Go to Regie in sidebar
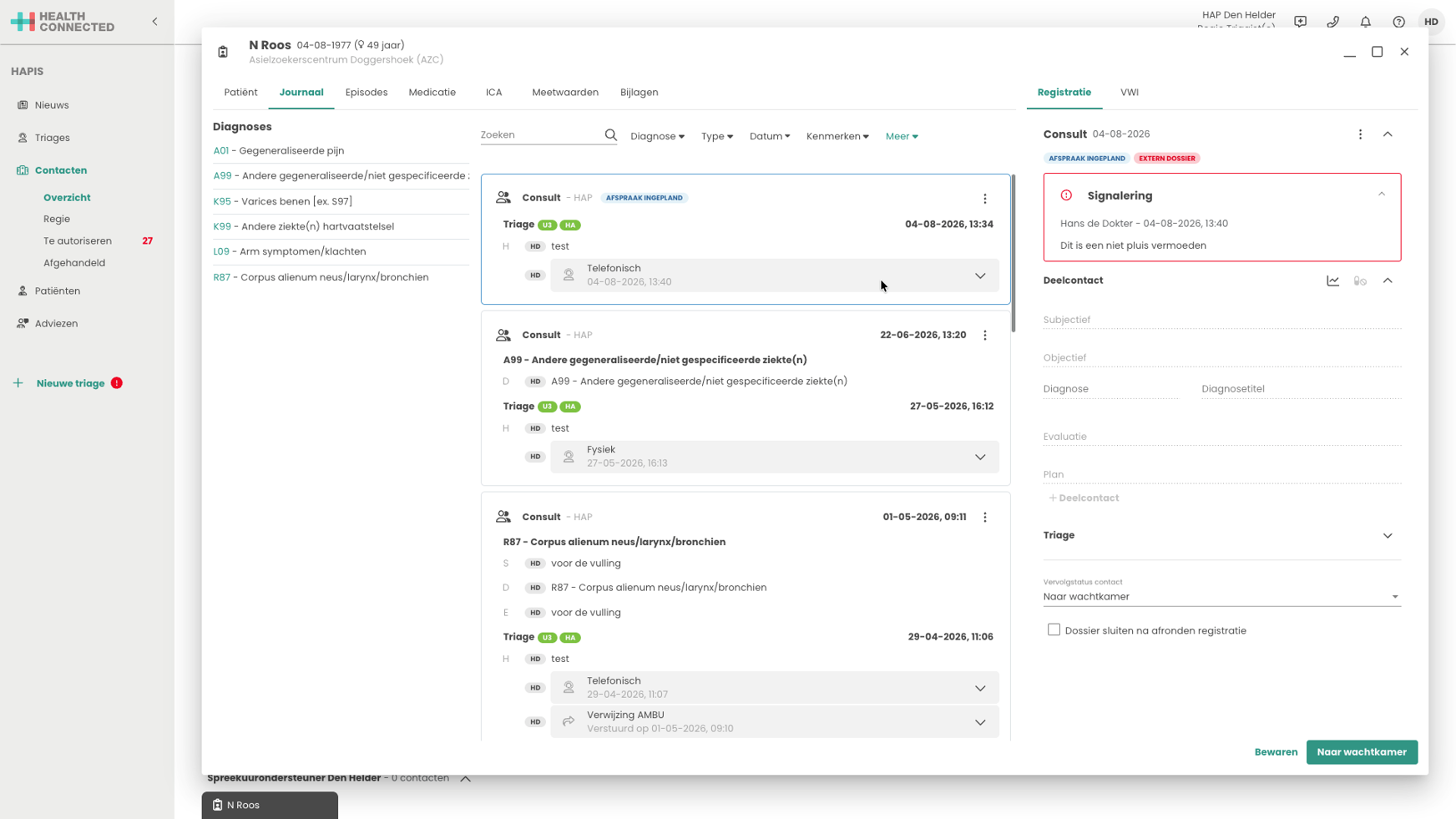Viewport: 1456px width, 819px height. point(57,220)
